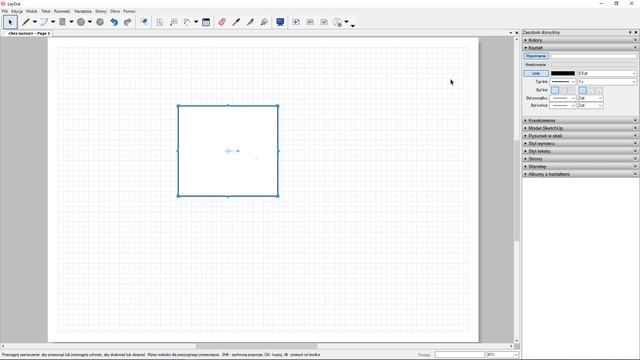Click the Pomiary measurements input field

[460, 355]
